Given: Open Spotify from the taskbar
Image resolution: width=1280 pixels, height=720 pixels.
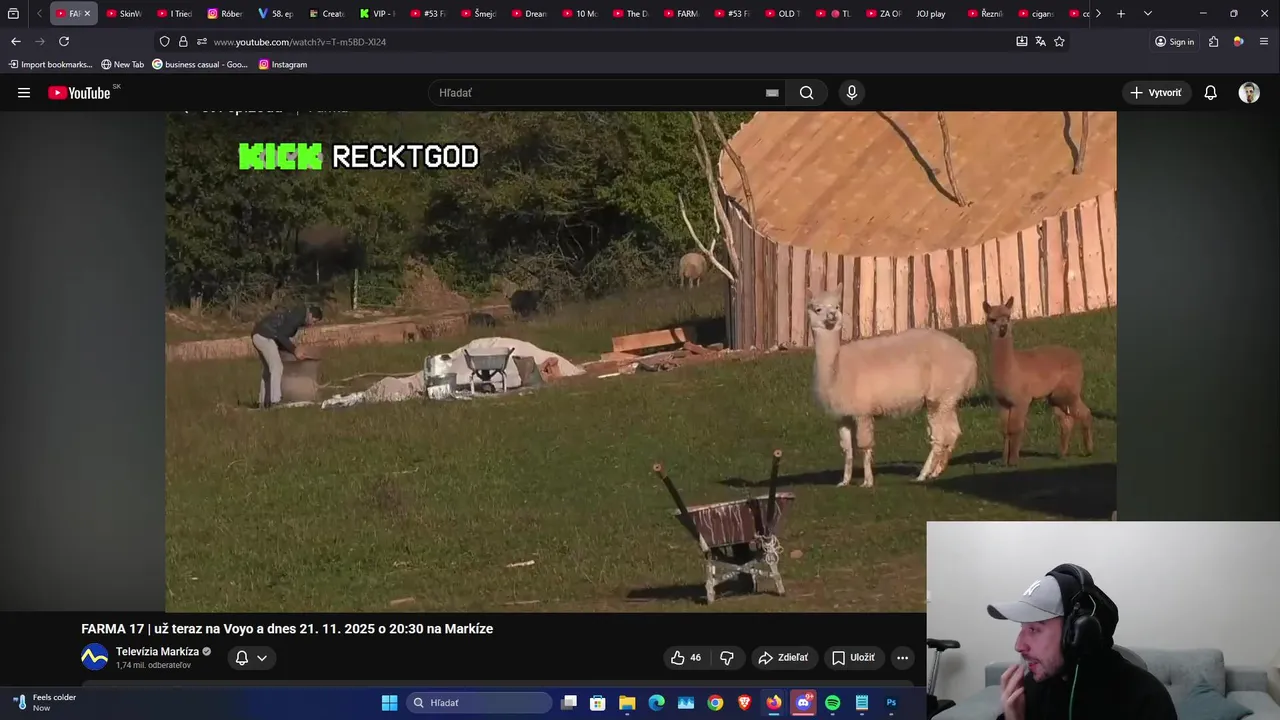Looking at the screenshot, I should pos(833,703).
